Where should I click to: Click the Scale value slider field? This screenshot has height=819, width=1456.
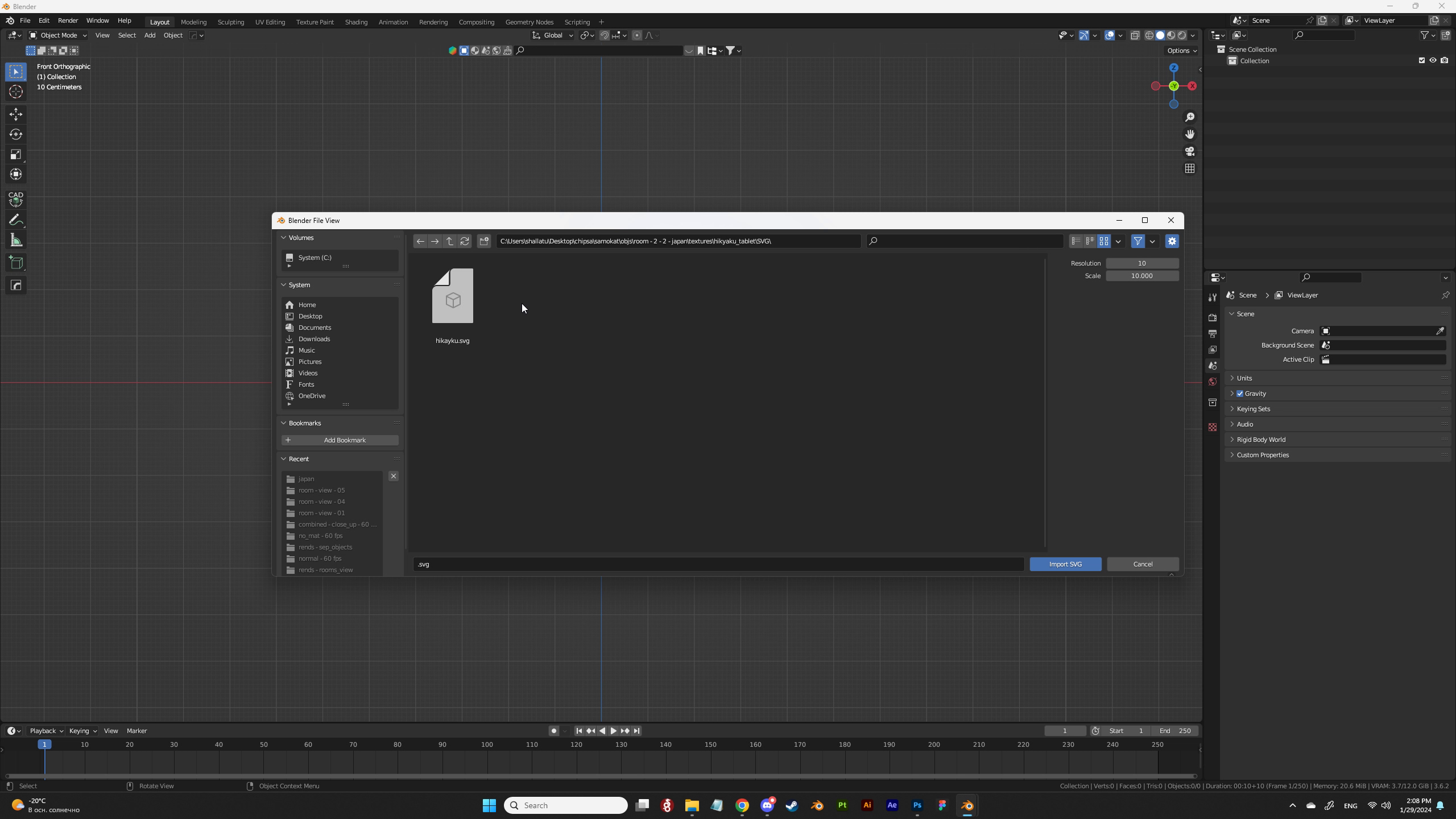[1141, 276]
